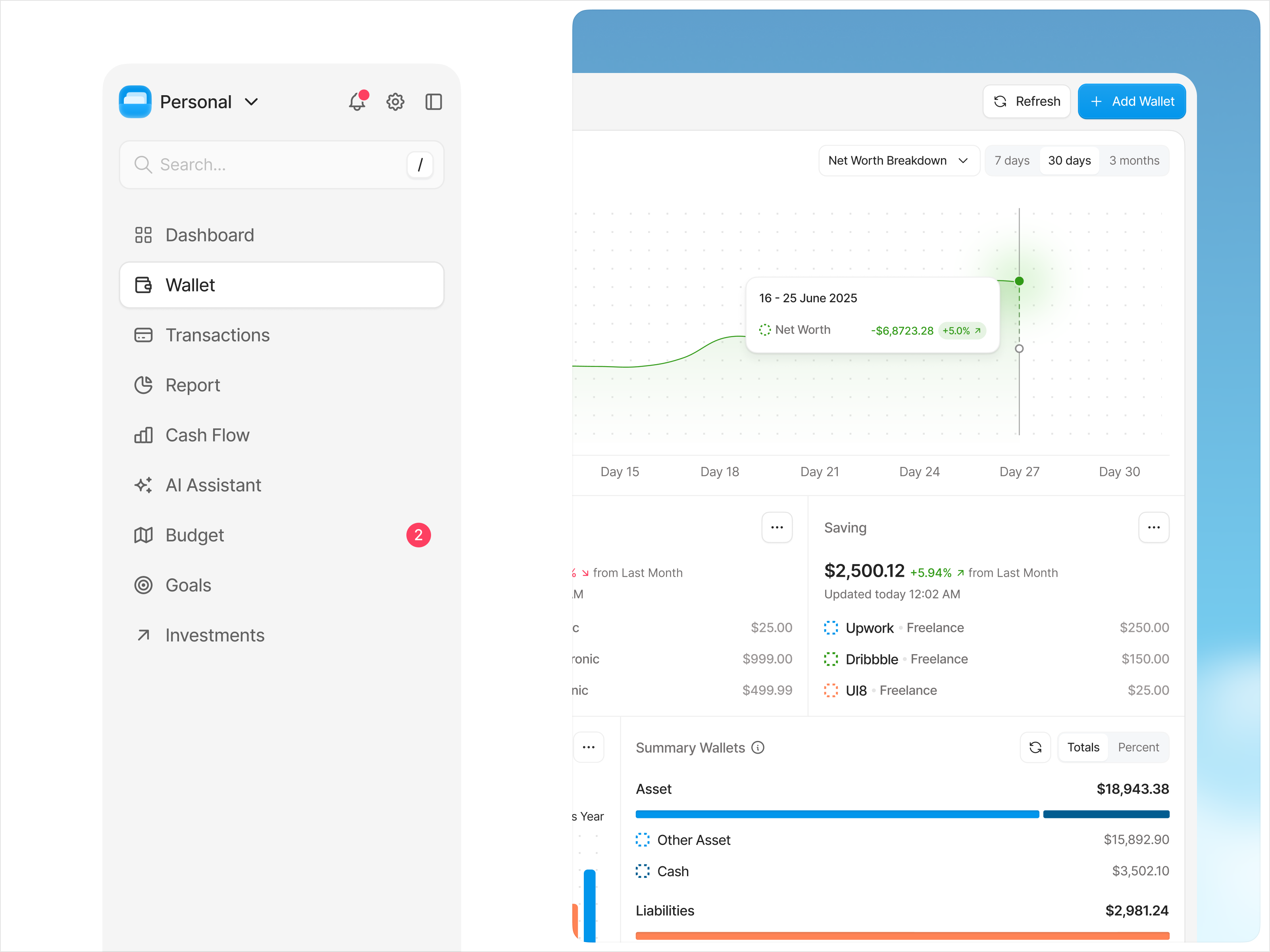Switch totals view to Percent
The width and height of the screenshot is (1270, 952).
point(1139,747)
